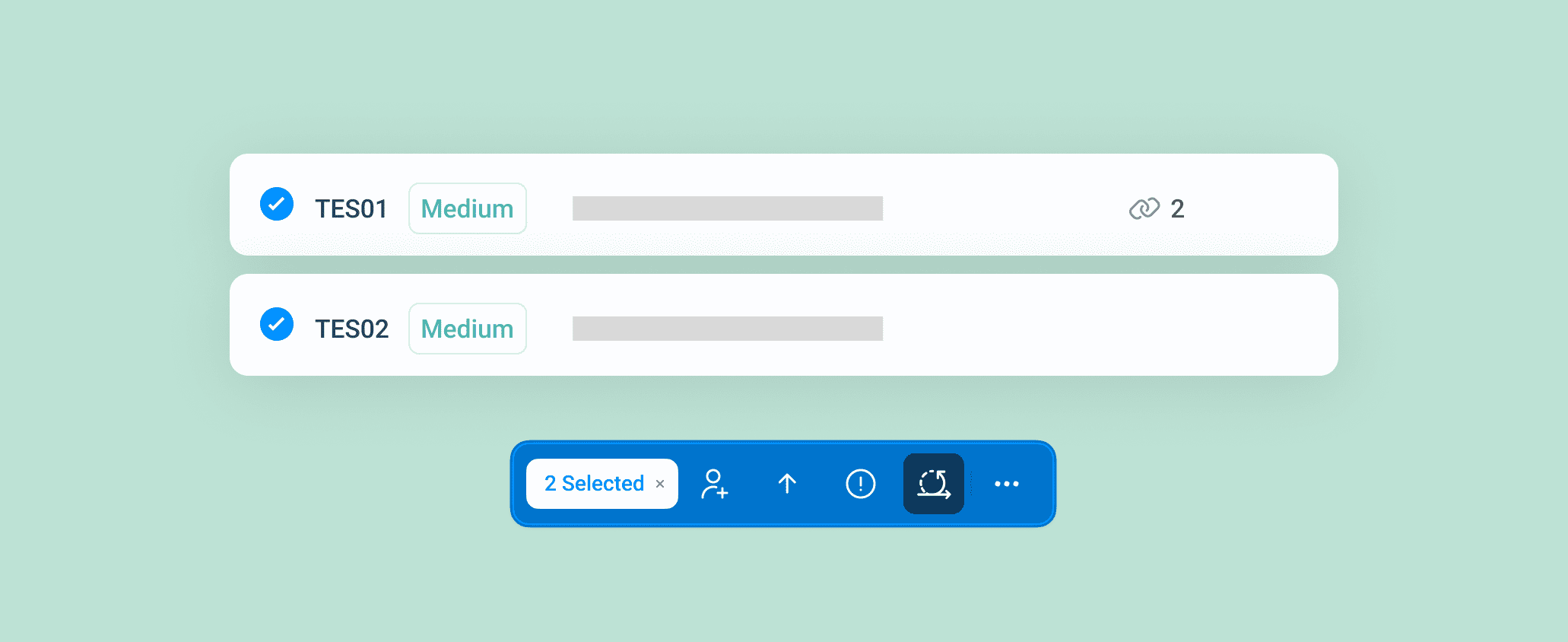
Task: Uncheck the TES01 issue checkbox
Action: point(277,204)
